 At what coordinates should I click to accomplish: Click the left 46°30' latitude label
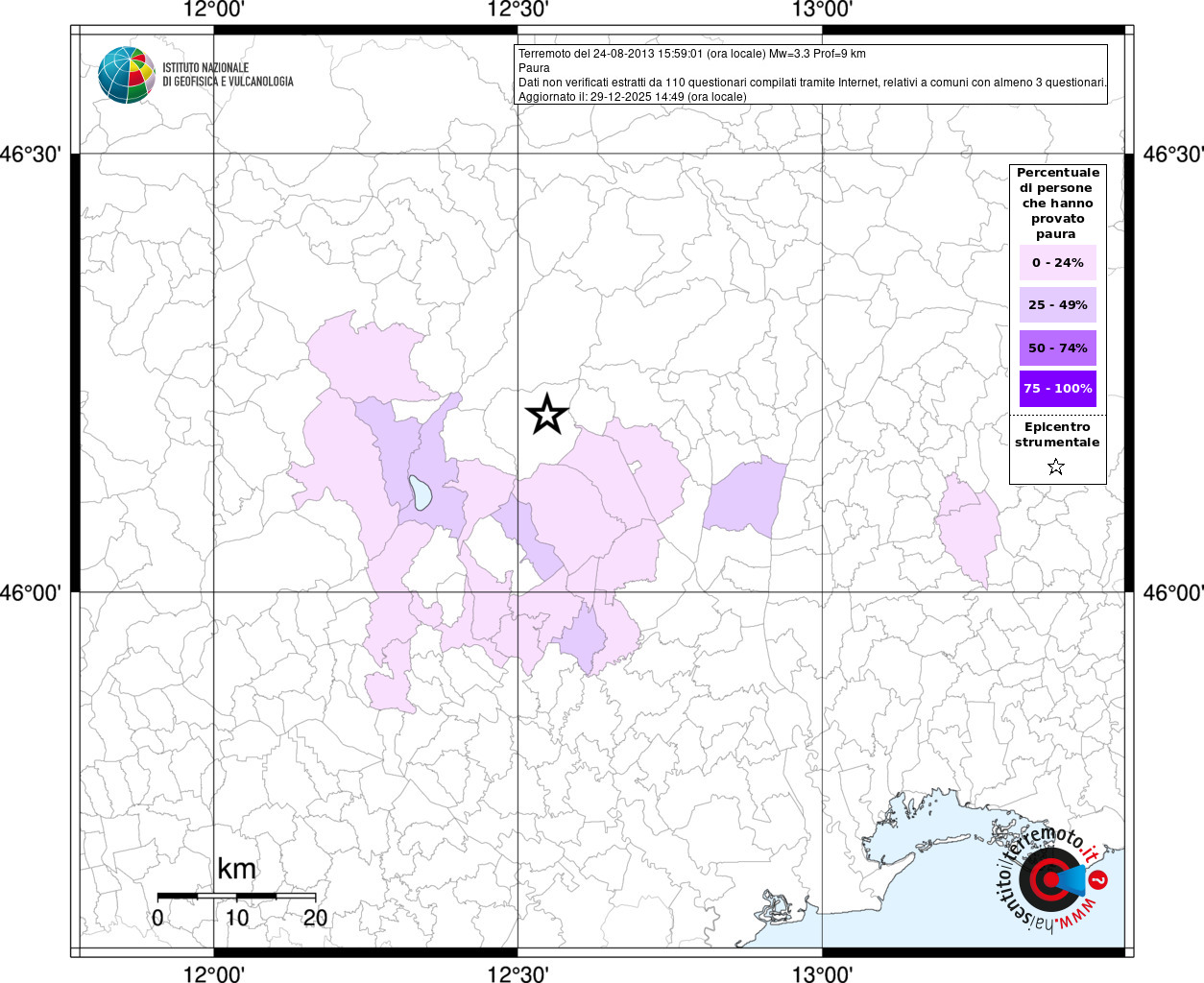(x=32, y=155)
